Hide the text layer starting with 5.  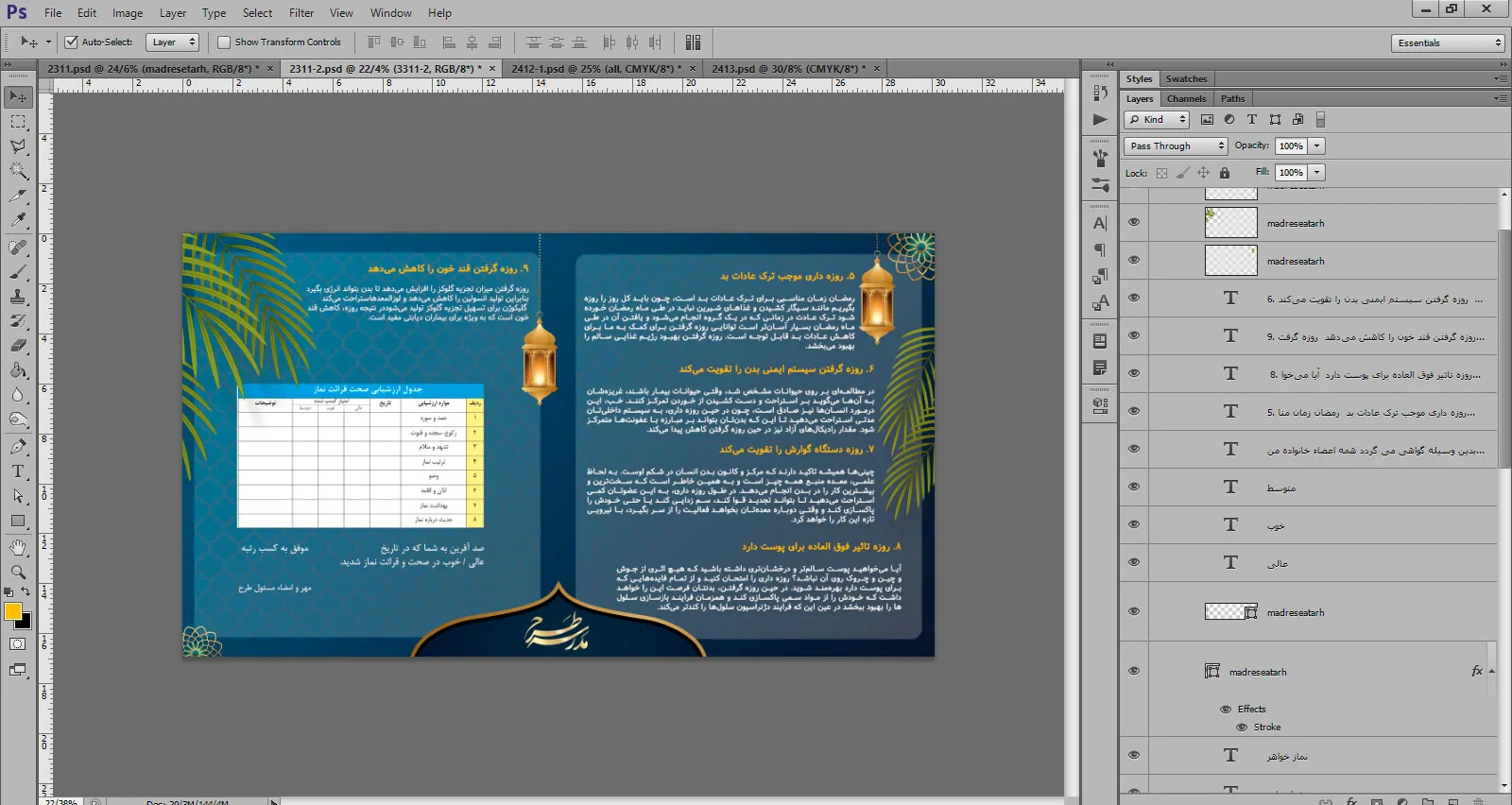click(x=1134, y=411)
